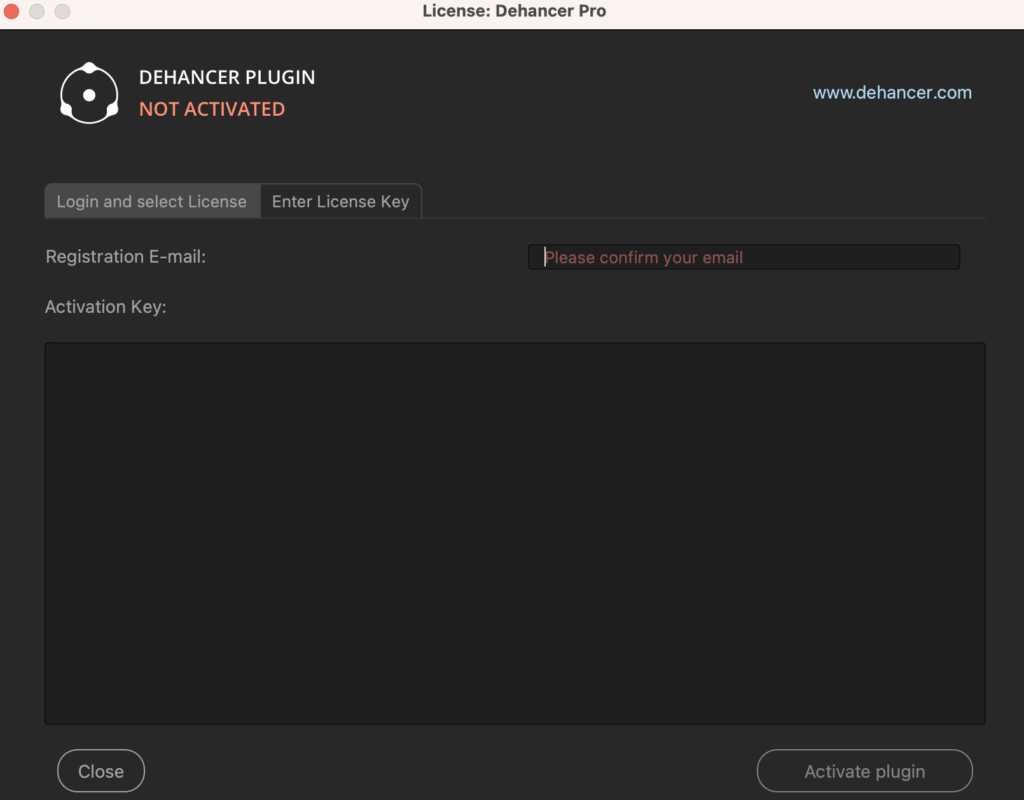Click inside the Activation Key text area
1024x800 pixels.
[515, 533]
